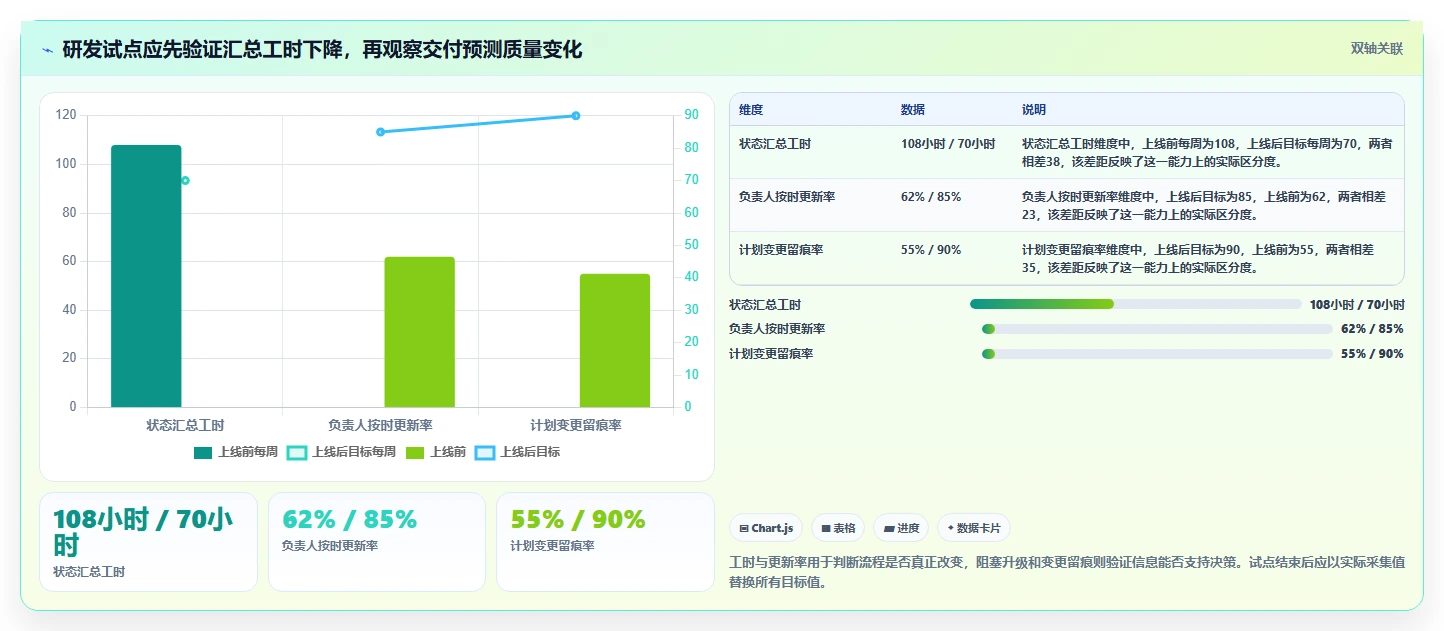Click the 状态汇总工时 dark teal bar
Viewport: 1444px width, 631px height.
pyautogui.click(x=146, y=276)
